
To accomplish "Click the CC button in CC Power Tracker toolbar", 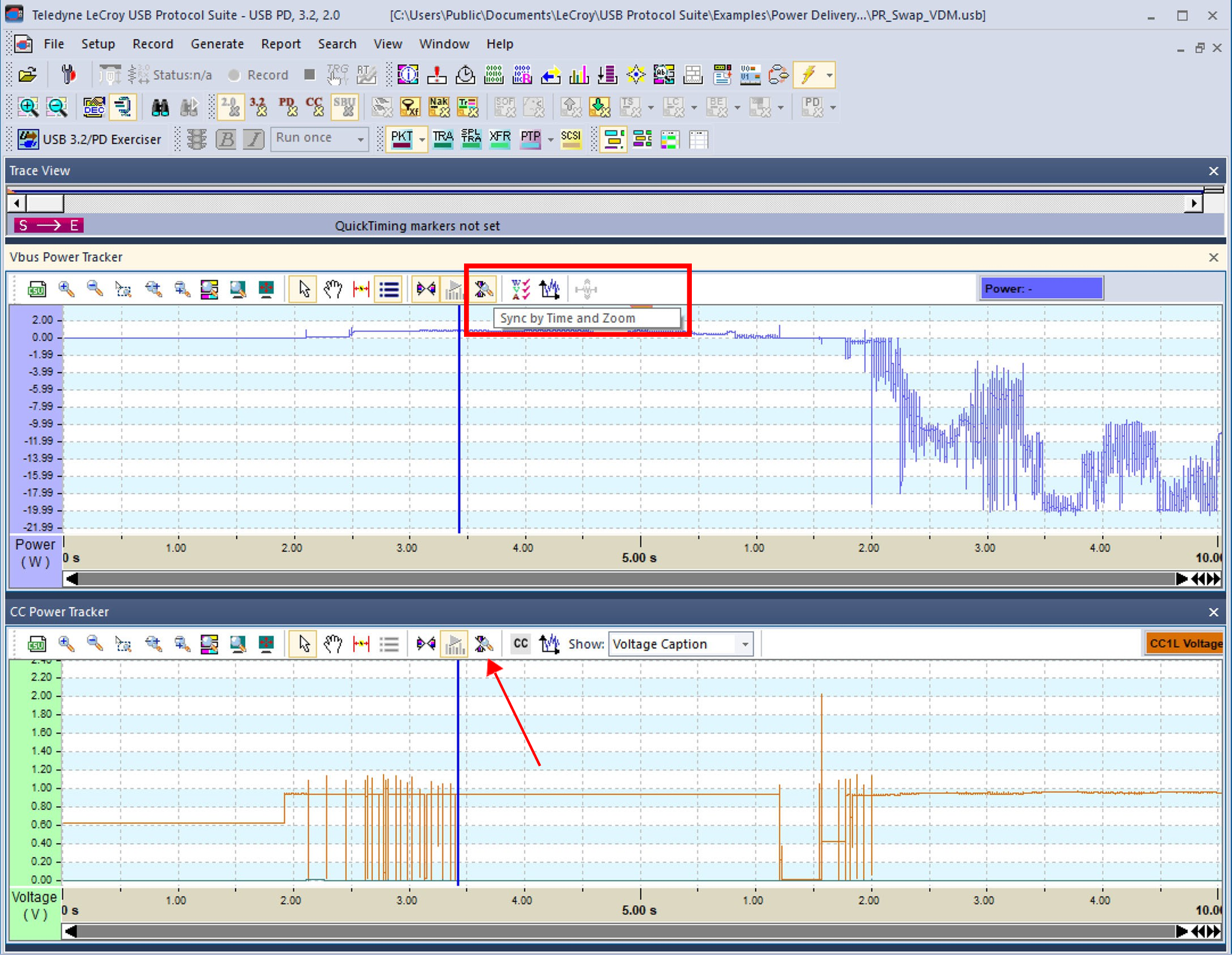I will point(520,643).
